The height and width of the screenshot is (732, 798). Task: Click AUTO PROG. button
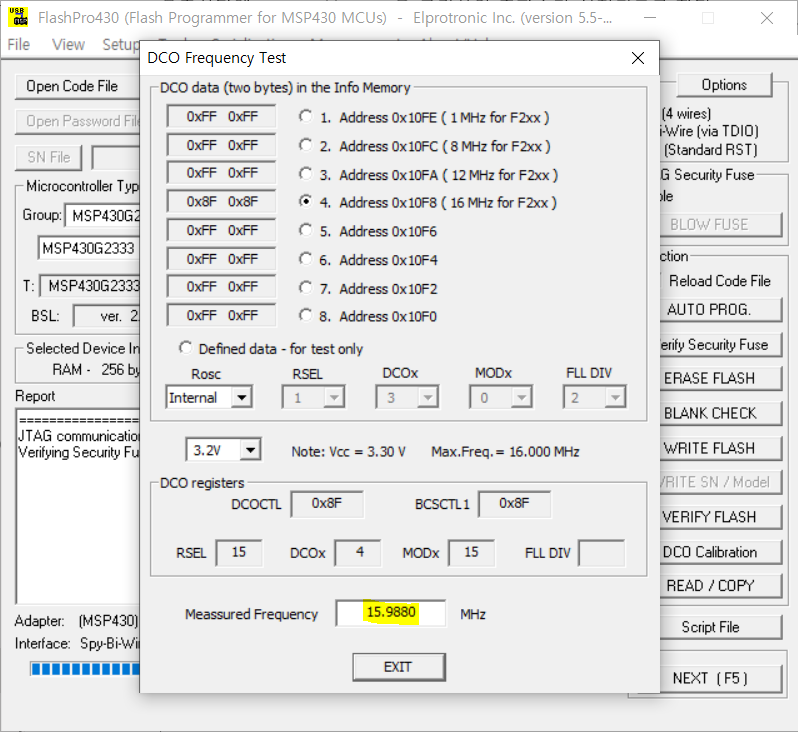(x=720, y=309)
